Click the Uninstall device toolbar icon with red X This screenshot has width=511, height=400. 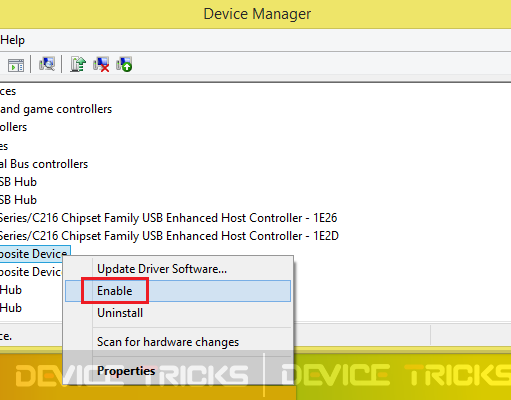click(x=101, y=64)
